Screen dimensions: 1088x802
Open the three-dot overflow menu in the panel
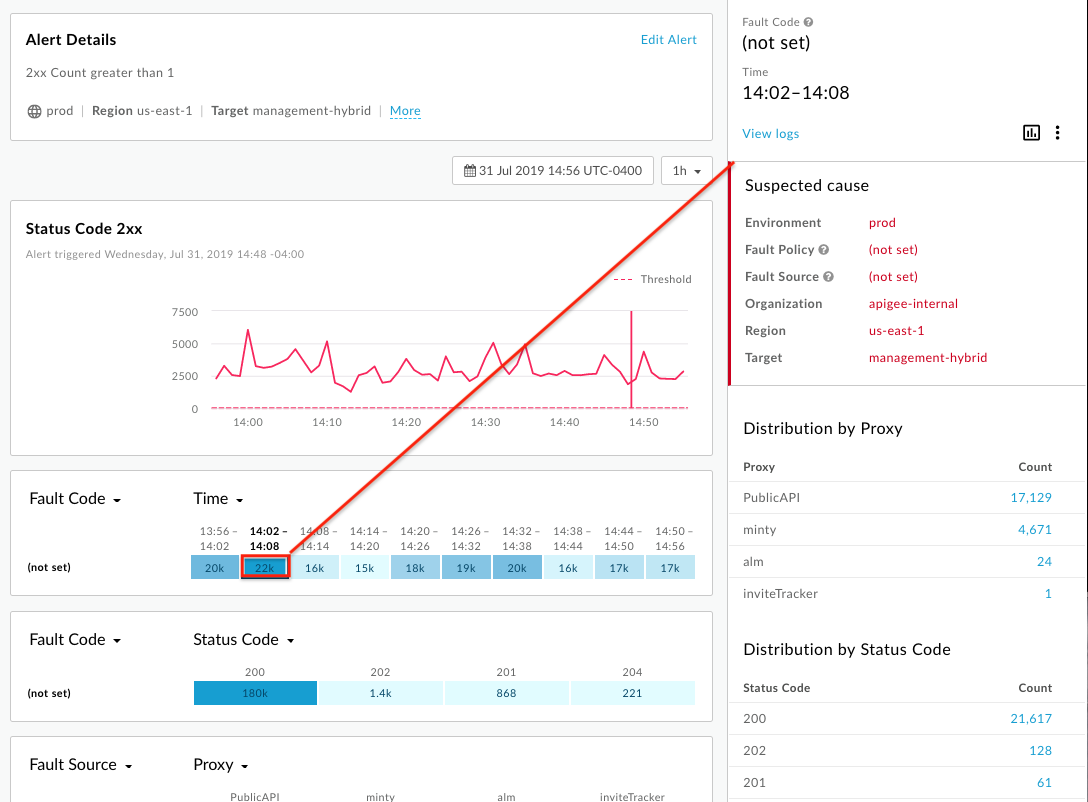pyautogui.click(x=1058, y=132)
